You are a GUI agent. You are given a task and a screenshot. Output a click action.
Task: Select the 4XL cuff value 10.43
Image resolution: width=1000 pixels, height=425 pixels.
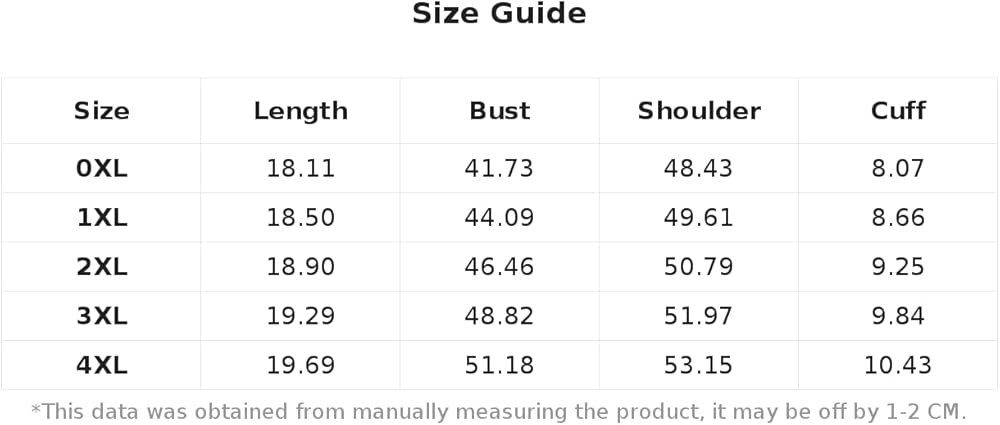[898, 366]
